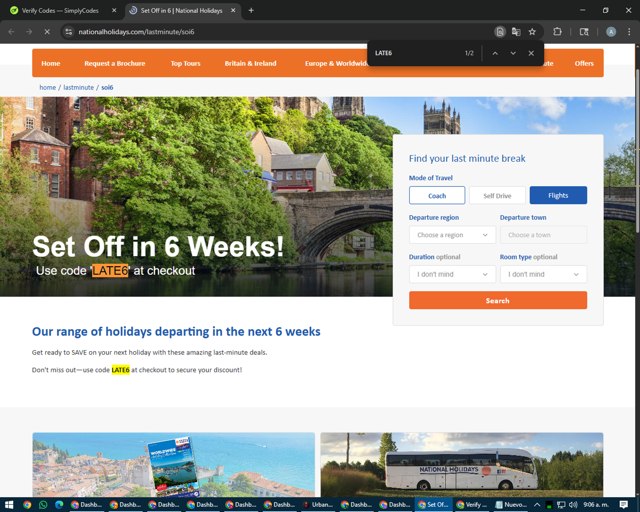Click the orange Search button
This screenshot has height=512, width=640.
(498, 301)
